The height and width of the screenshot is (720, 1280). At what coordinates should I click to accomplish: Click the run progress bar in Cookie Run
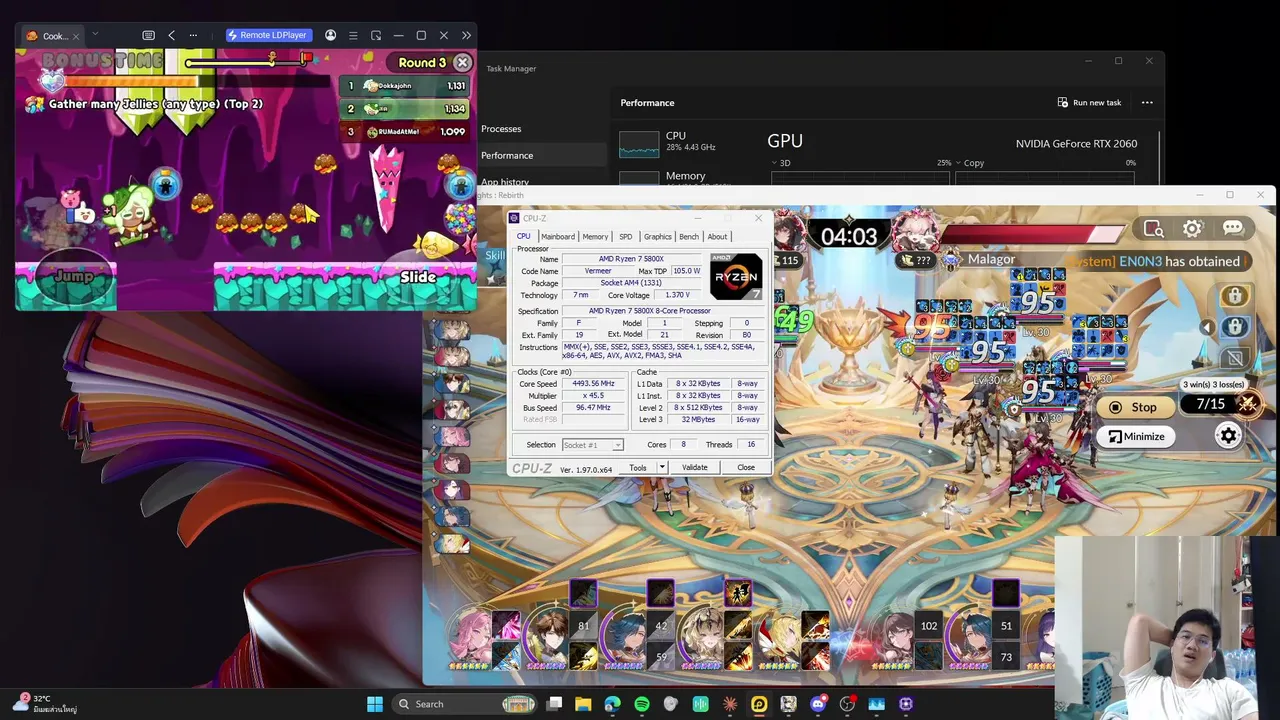[x=250, y=62]
